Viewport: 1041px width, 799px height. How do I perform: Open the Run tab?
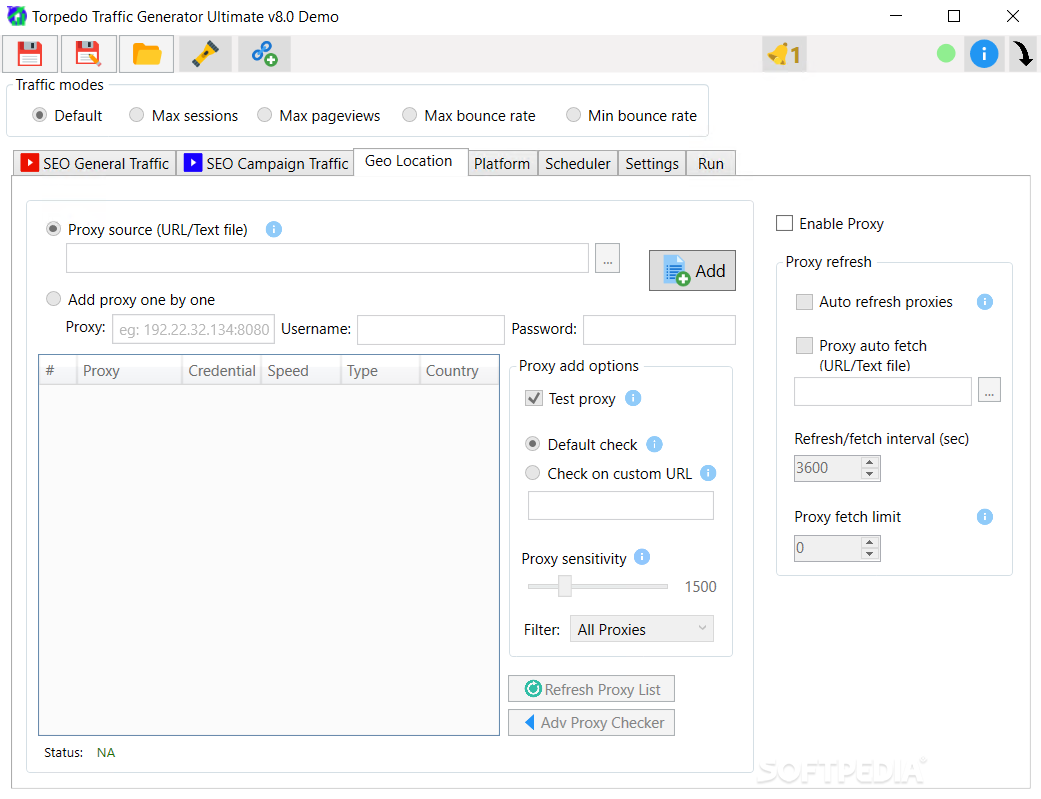click(710, 163)
